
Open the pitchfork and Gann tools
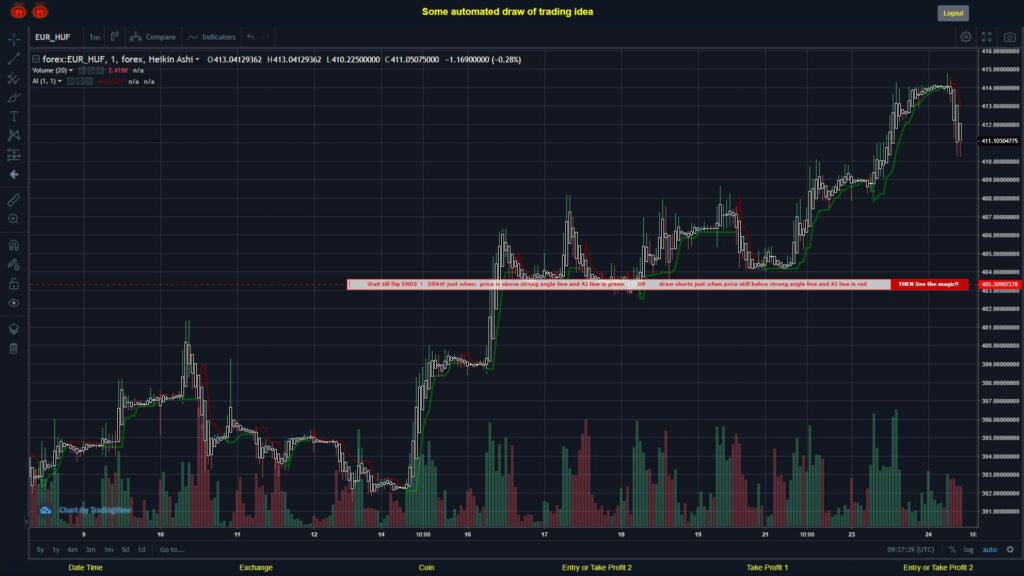[x=14, y=78]
